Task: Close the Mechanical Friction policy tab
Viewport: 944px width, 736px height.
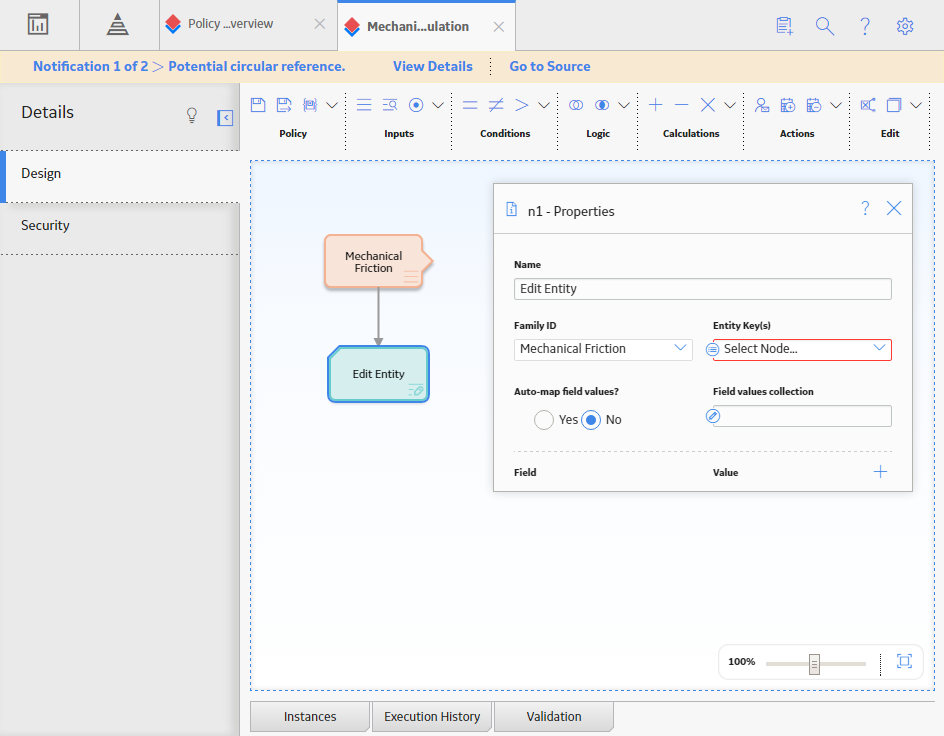Action: (498, 26)
